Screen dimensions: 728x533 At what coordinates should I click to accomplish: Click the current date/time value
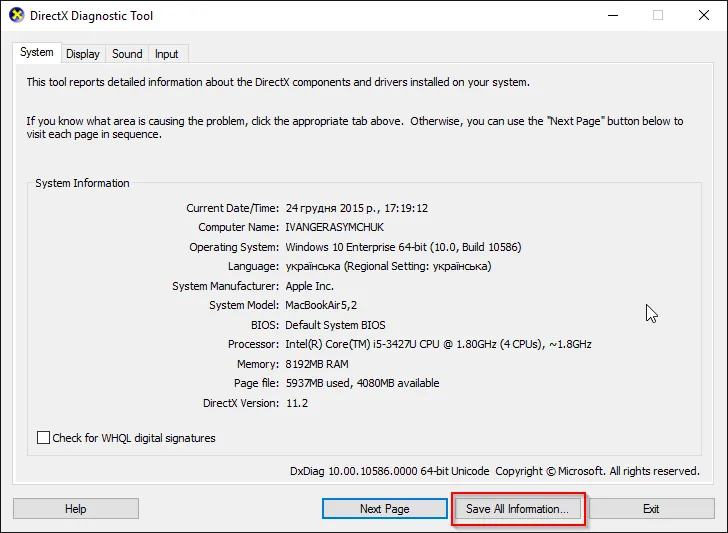coord(357,208)
